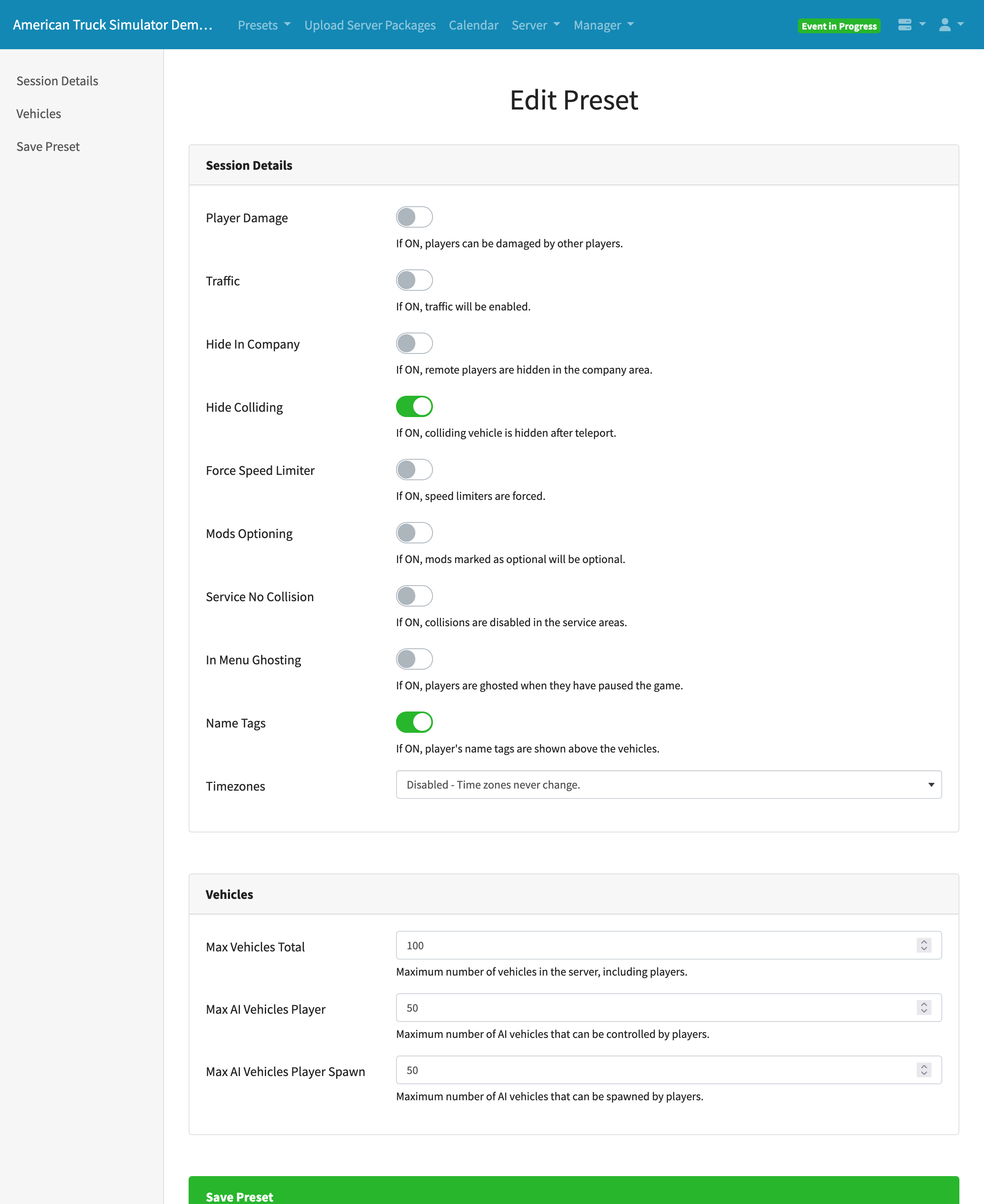Disable the Hide Colliding toggle
Viewport: 984px width, 1204px height.
(x=414, y=406)
